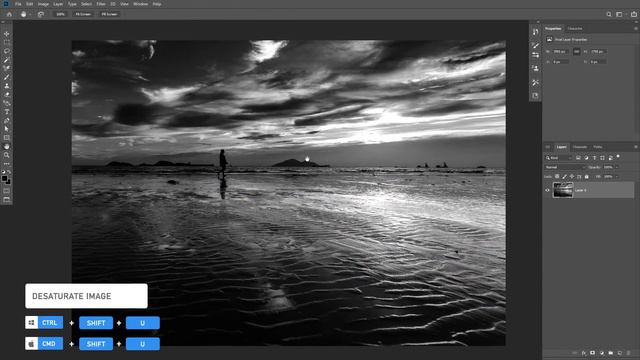Switch to the Layers tab
The image size is (640, 360).
click(562, 147)
